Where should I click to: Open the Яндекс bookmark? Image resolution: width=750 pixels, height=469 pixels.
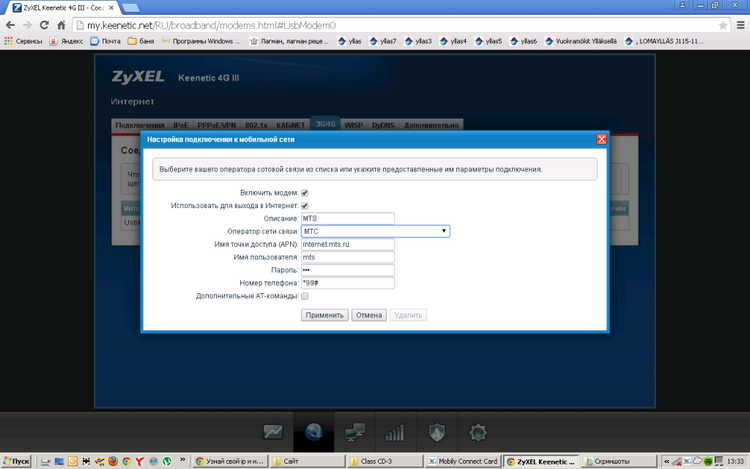[x=66, y=41]
